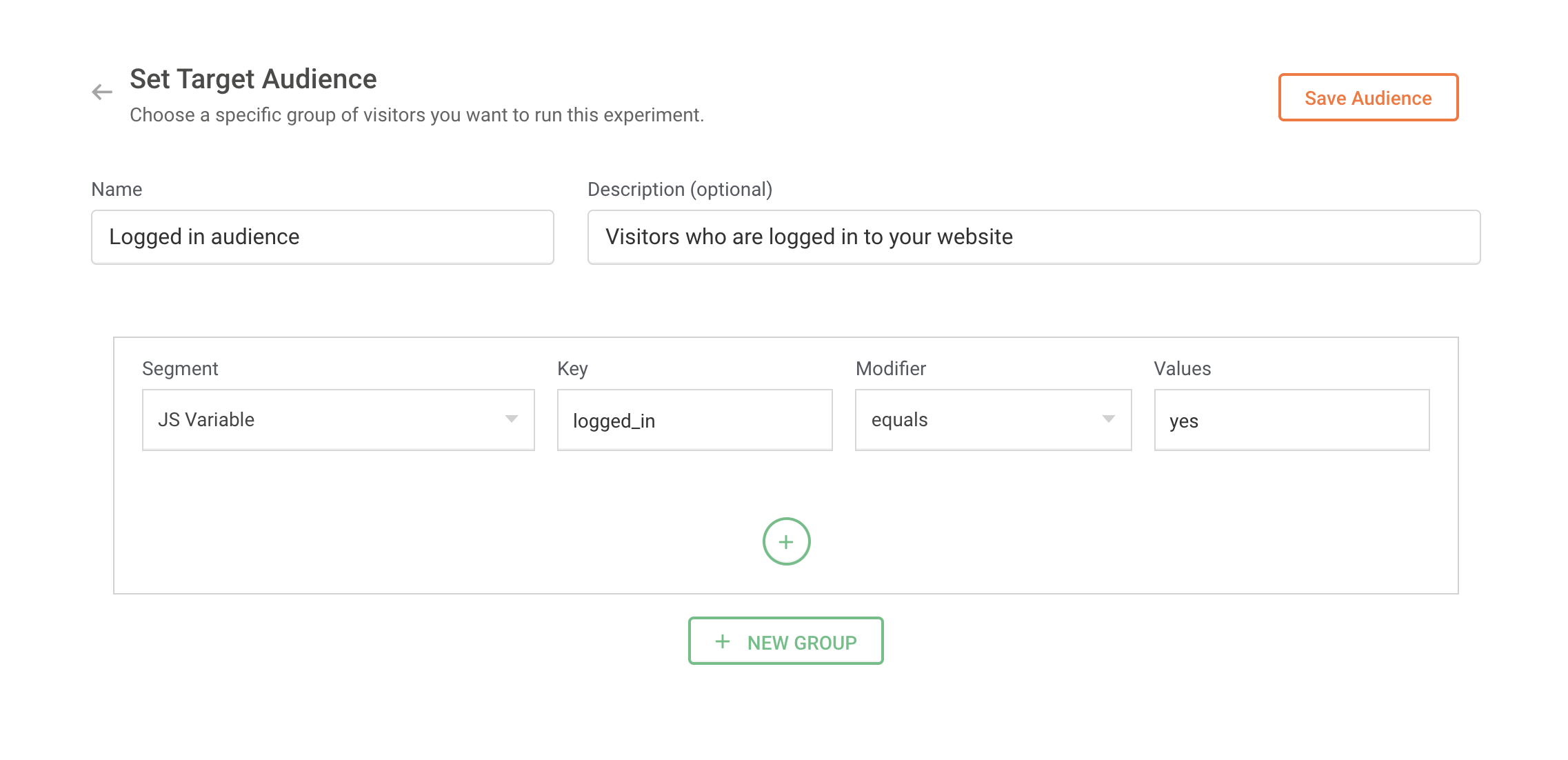Click the Modifier column label
1568x760 pixels.
coord(890,369)
